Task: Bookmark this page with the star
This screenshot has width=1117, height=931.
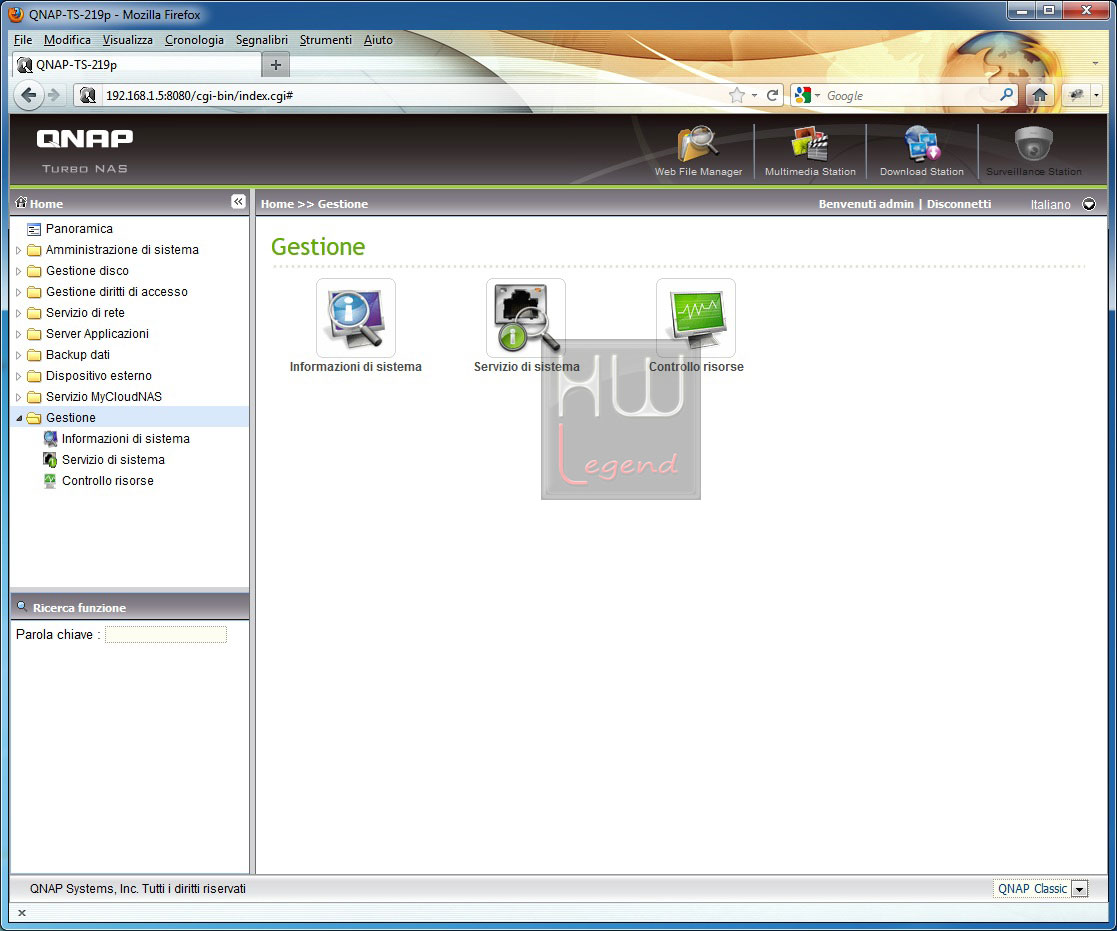Action: pyautogui.click(x=737, y=95)
